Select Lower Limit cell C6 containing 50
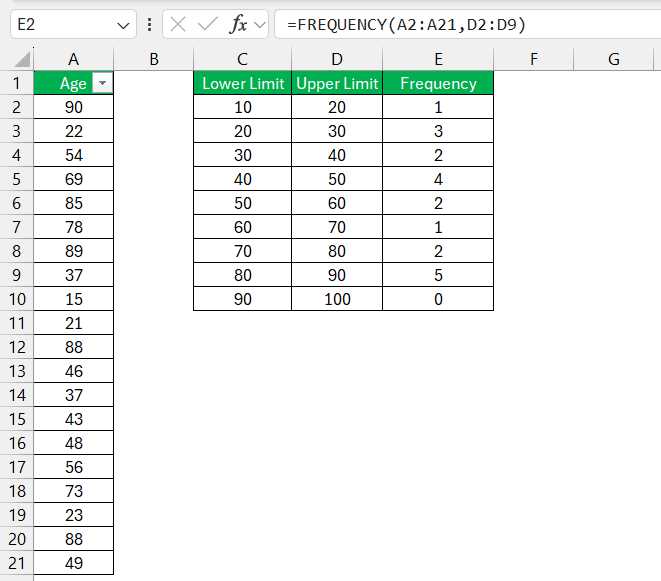The image size is (661, 581). coord(242,203)
